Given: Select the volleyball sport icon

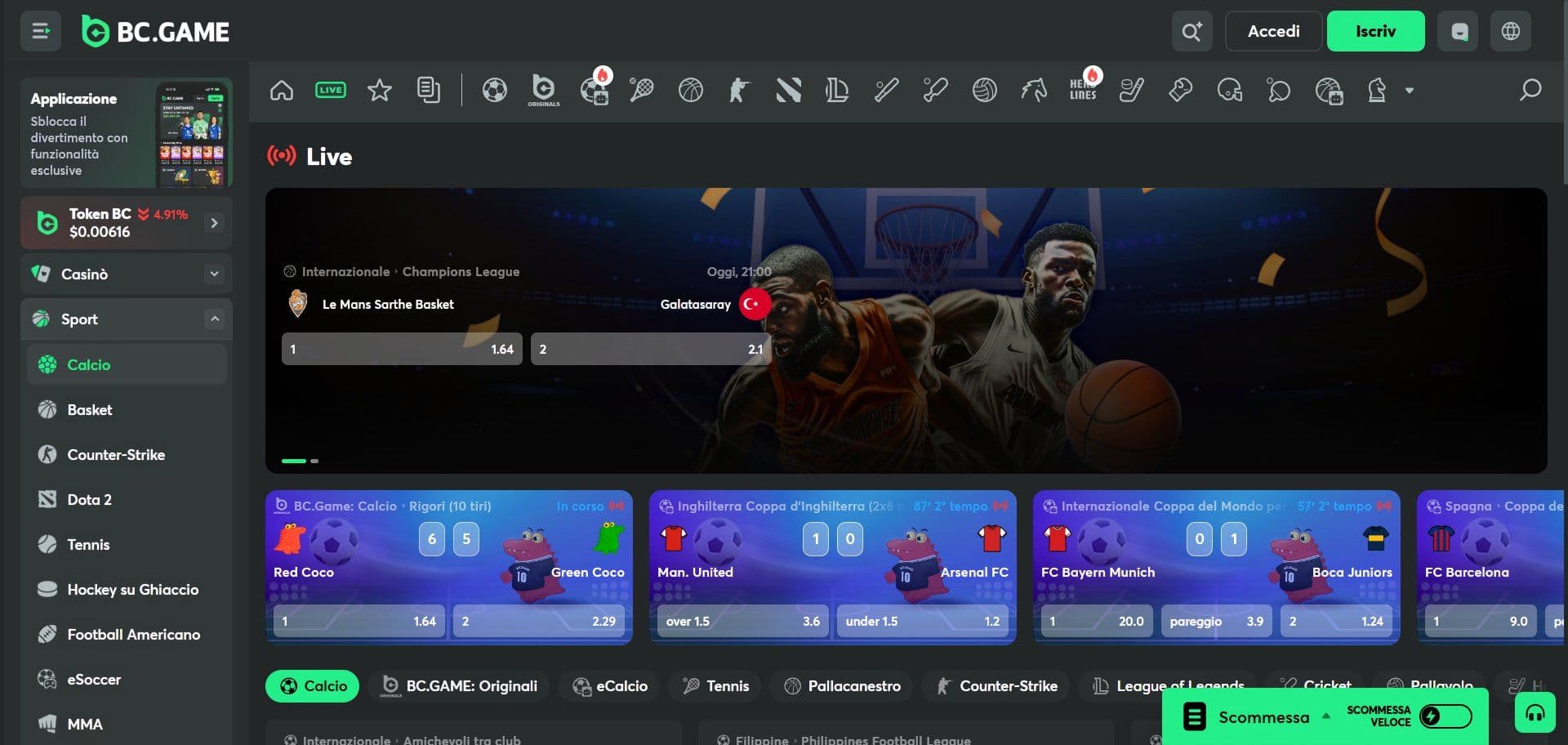Looking at the screenshot, I should point(984,91).
